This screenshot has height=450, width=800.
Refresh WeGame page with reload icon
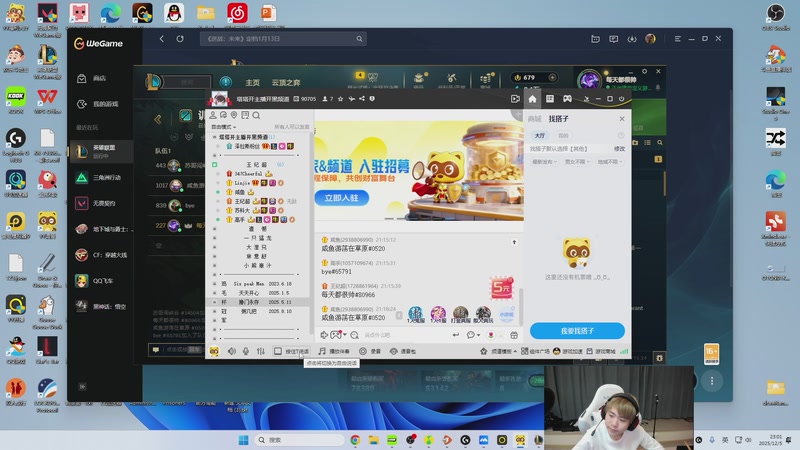[180, 39]
